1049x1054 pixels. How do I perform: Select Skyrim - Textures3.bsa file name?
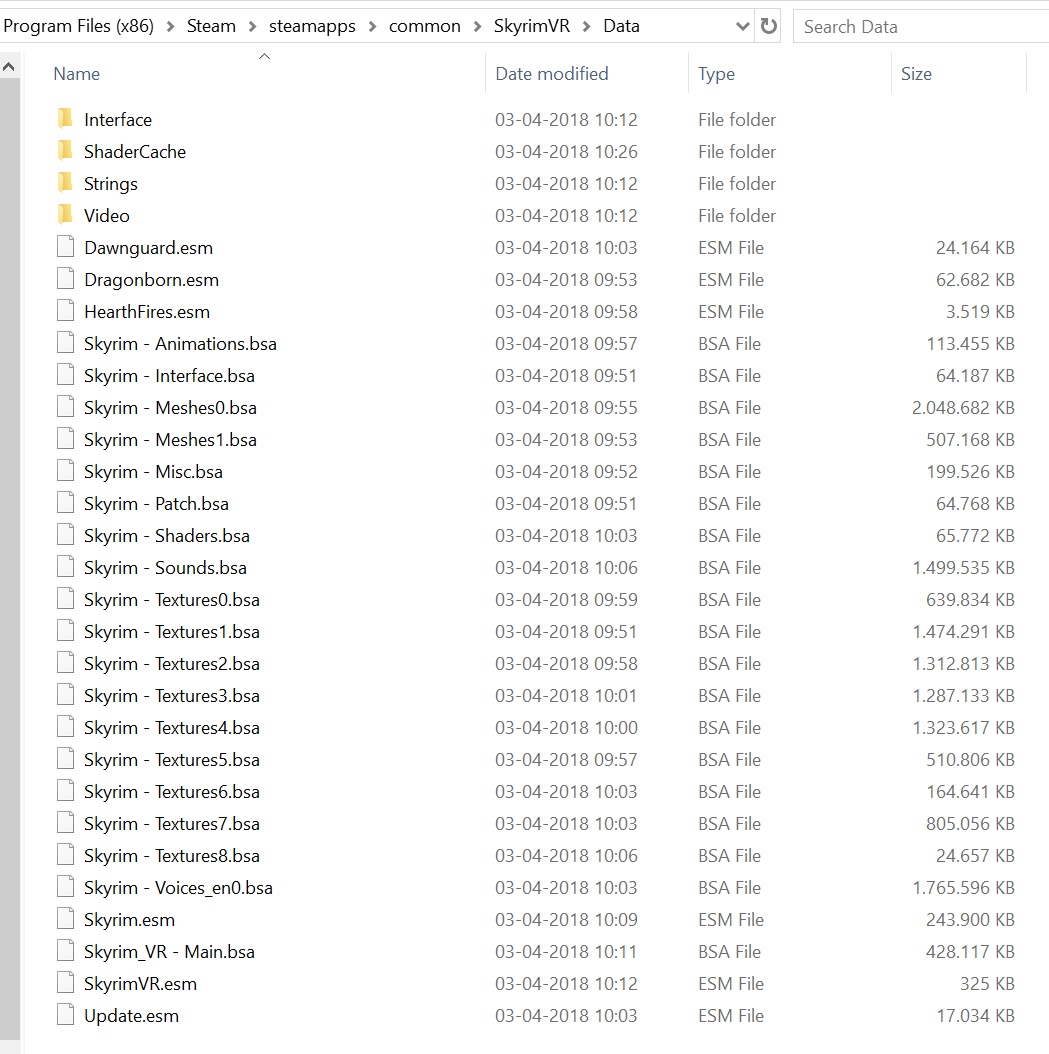click(171, 695)
